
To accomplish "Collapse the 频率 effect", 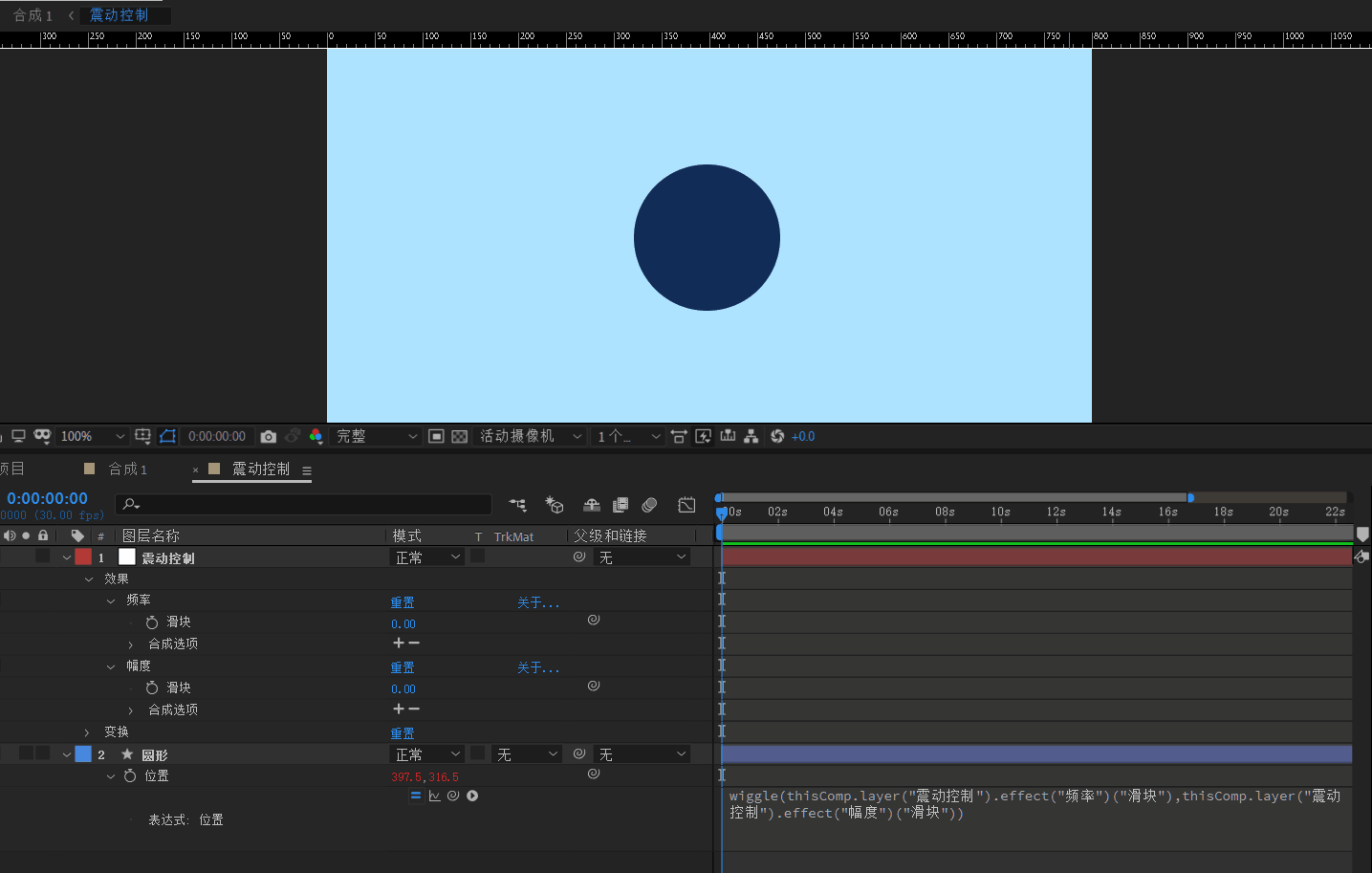I will [111, 600].
